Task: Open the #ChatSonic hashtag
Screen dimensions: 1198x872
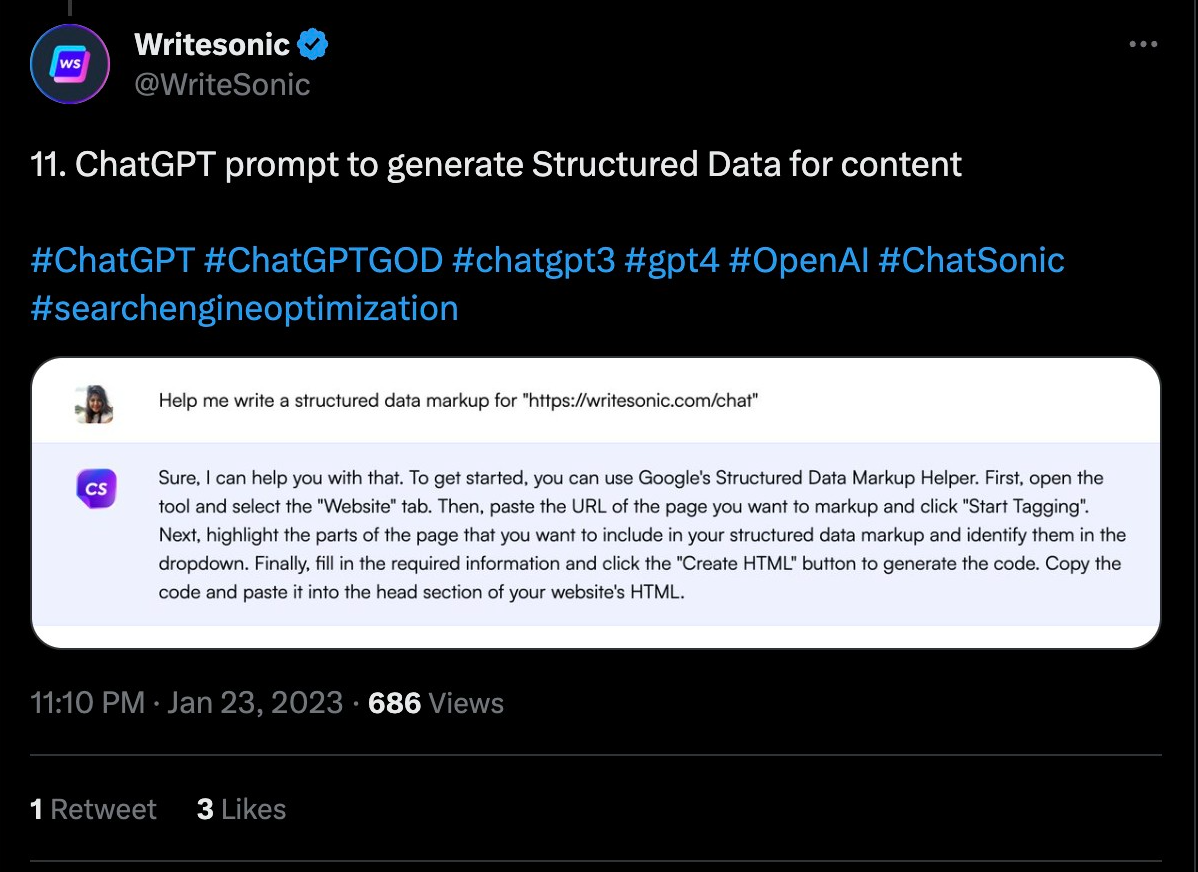Action: click(x=971, y=260)
